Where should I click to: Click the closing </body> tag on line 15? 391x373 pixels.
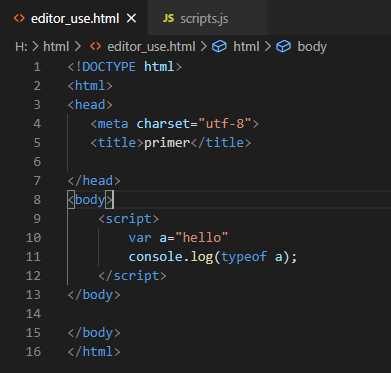point(94,333)
